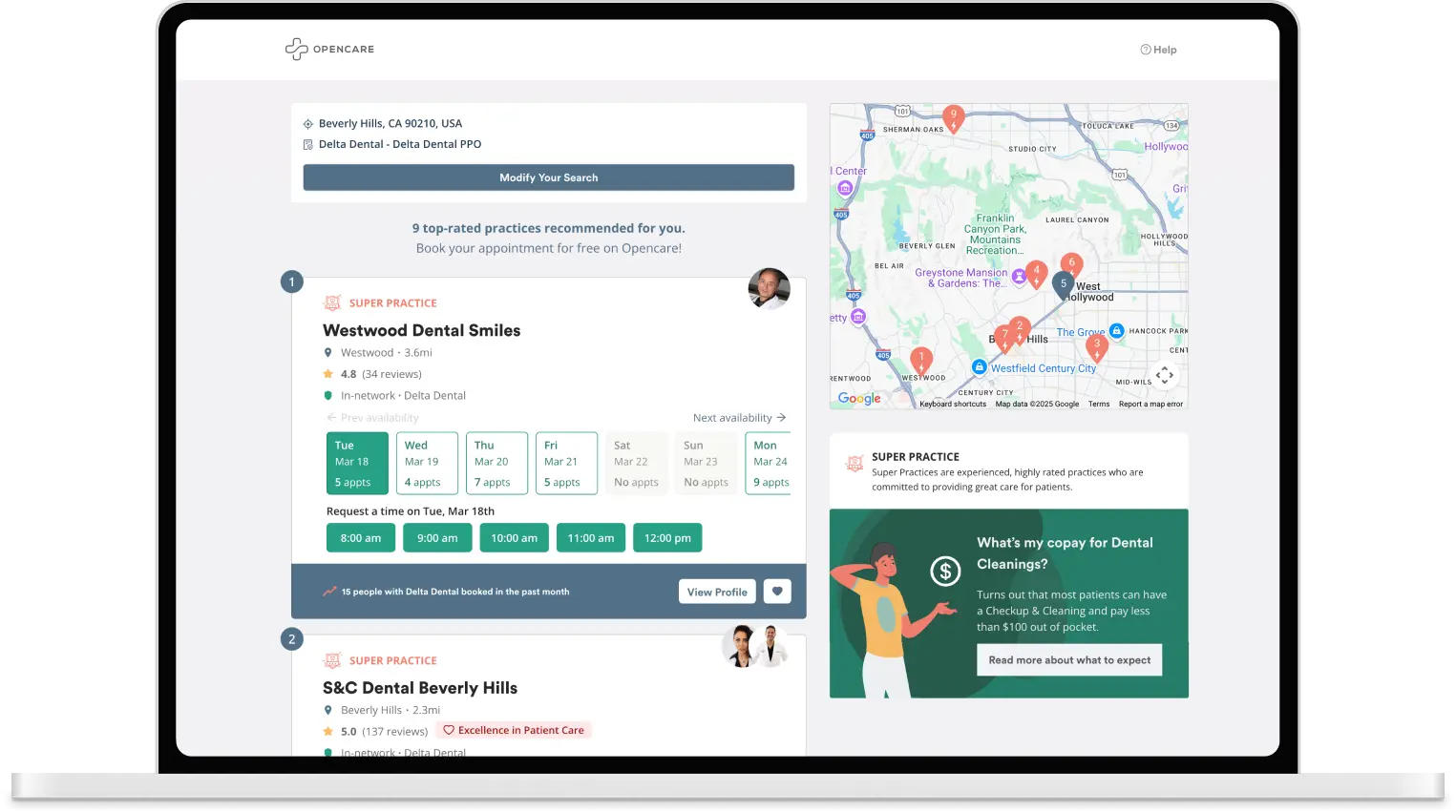Click View Profile for Westwood Dental Smiles
Image resolution: width=1456 pixels, height=812 pixels.
[717, 592]
